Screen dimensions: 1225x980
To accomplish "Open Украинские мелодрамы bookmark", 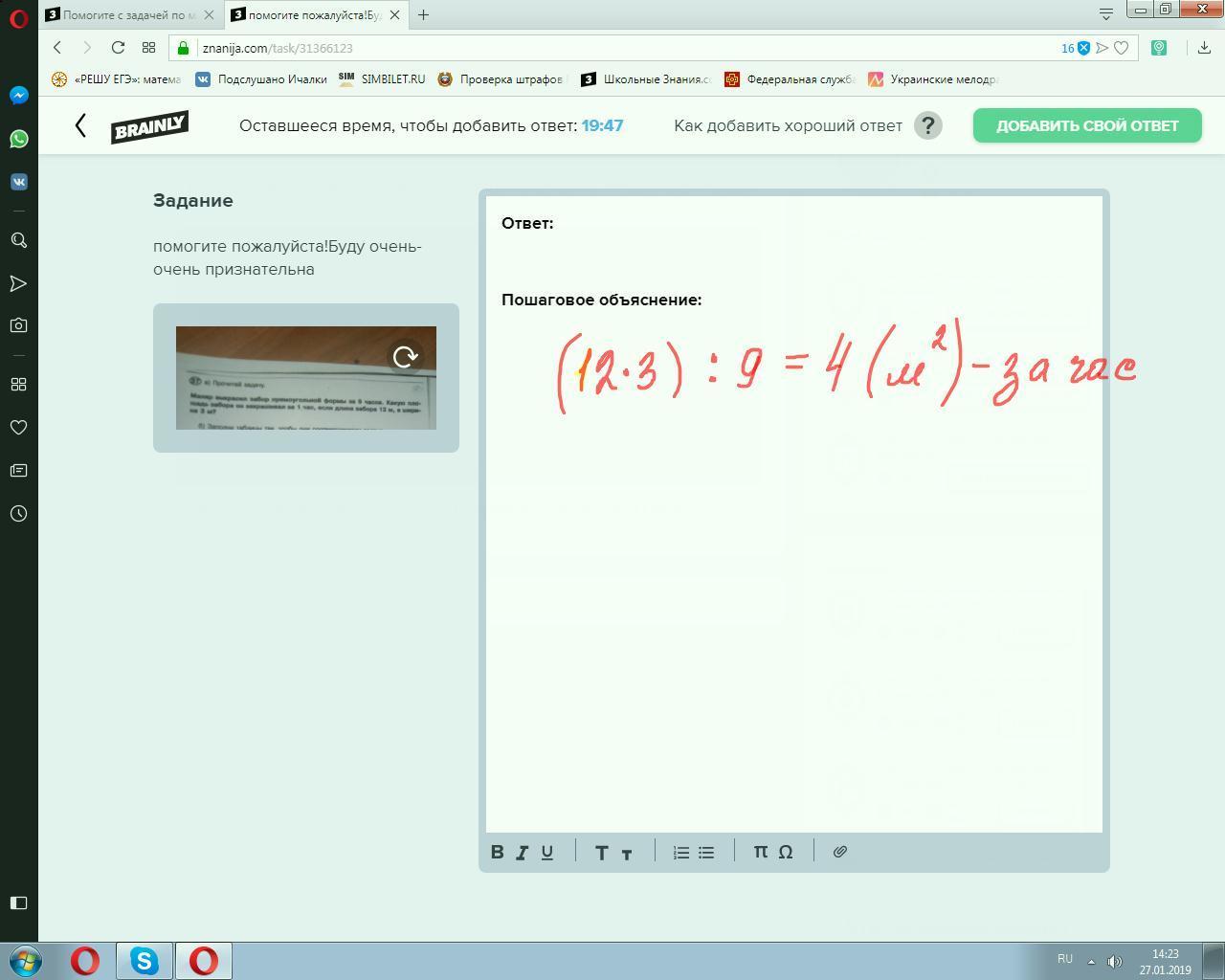I will 933,79.
